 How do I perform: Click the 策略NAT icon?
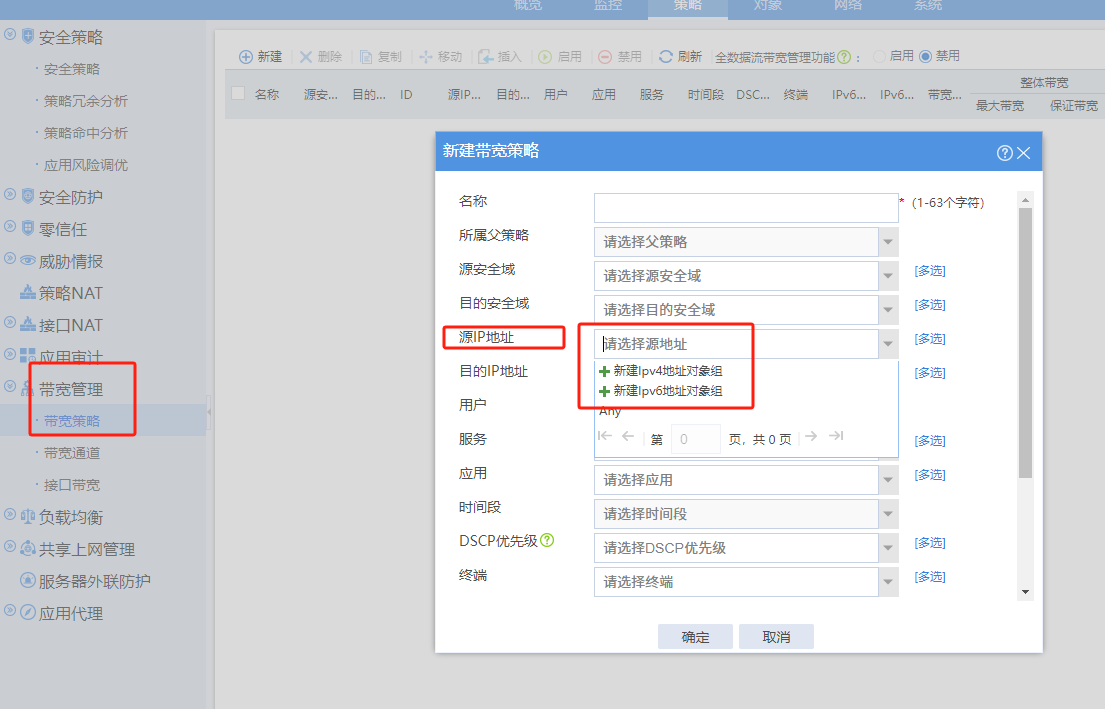[27, 292]
